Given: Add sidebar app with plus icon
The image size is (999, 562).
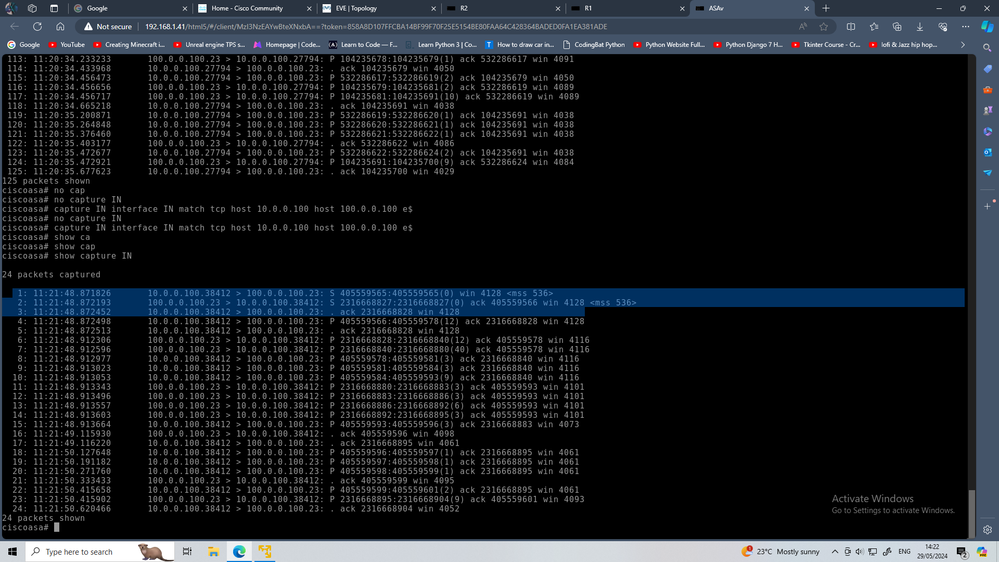Looking at the screenshot, I should point(988,206).
